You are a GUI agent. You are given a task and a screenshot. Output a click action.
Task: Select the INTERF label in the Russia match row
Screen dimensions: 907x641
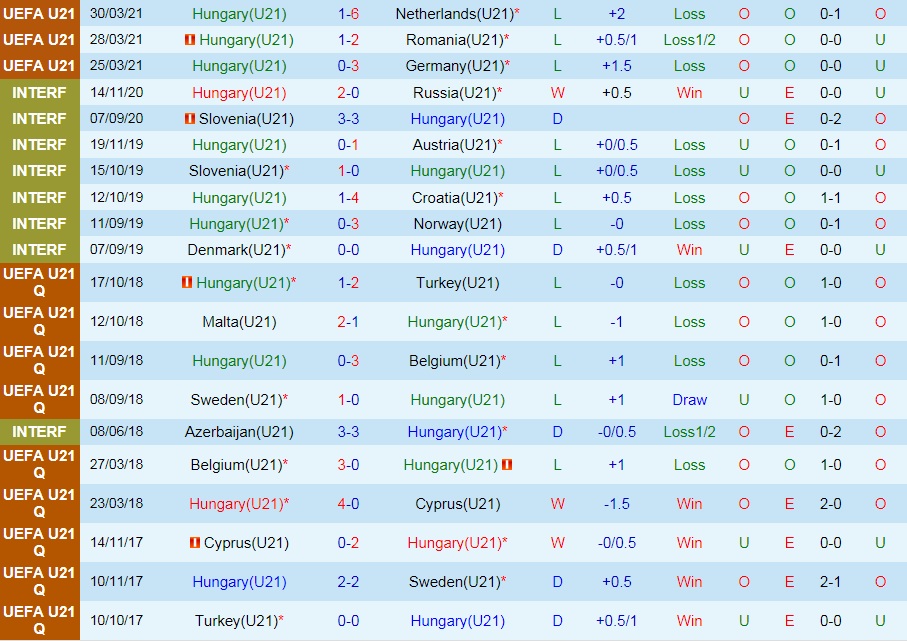coord(39,92)
